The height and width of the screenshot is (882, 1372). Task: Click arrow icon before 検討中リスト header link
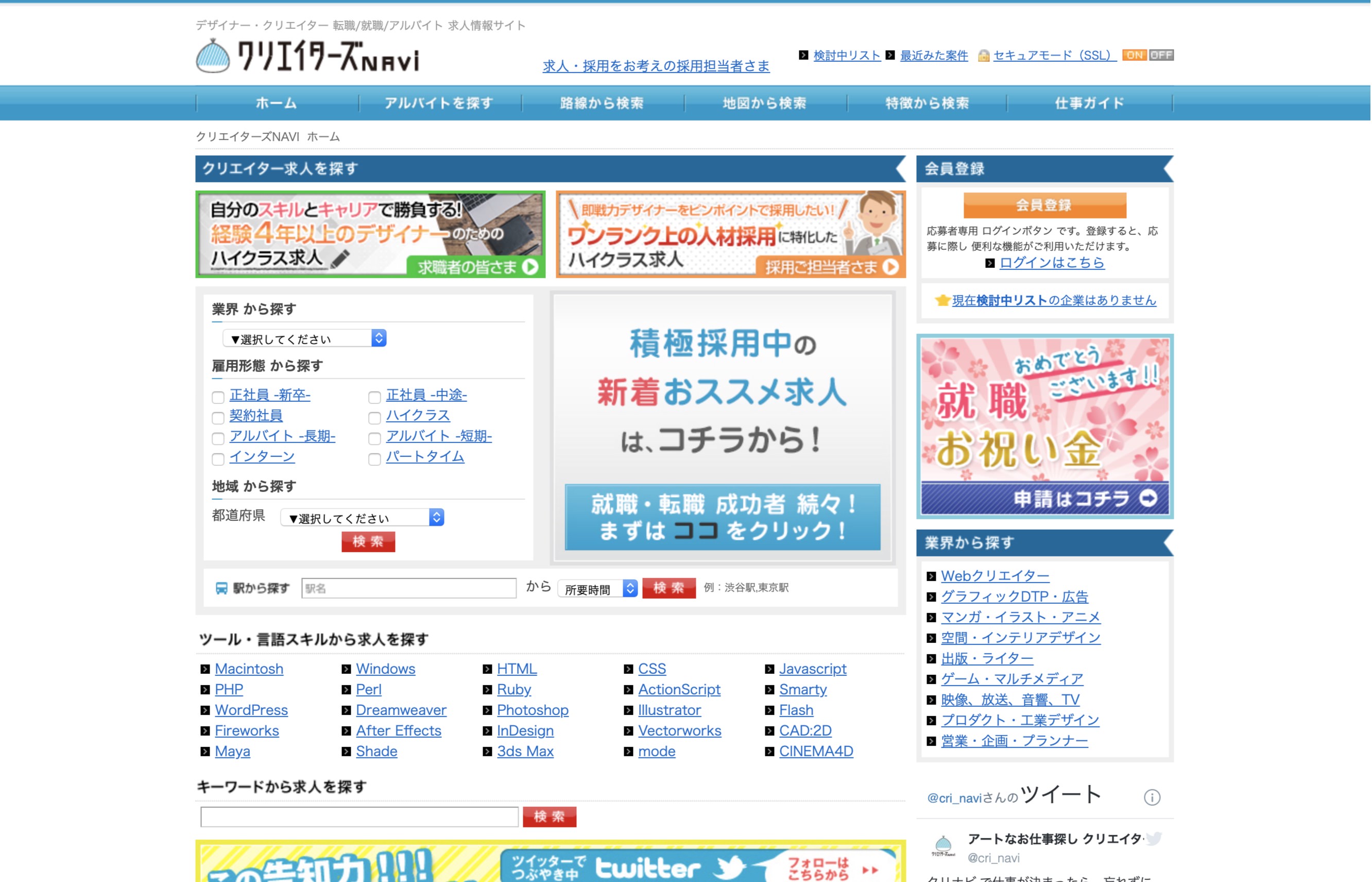803,55
